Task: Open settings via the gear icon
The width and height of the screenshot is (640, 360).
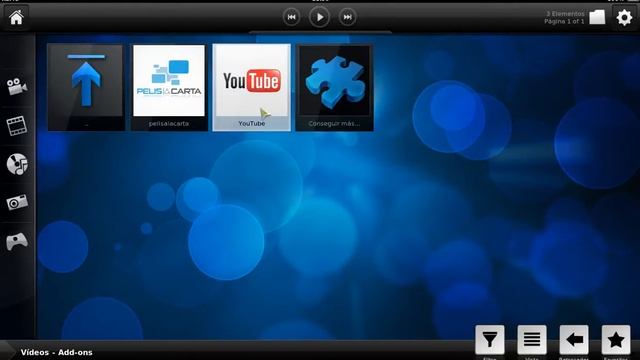Action: [624, 18]
